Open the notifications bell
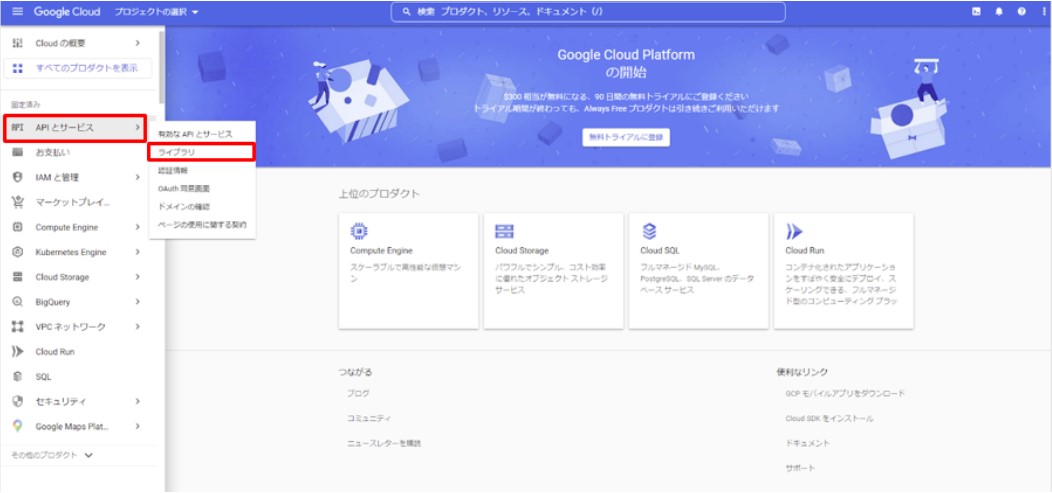 point(999,11)
